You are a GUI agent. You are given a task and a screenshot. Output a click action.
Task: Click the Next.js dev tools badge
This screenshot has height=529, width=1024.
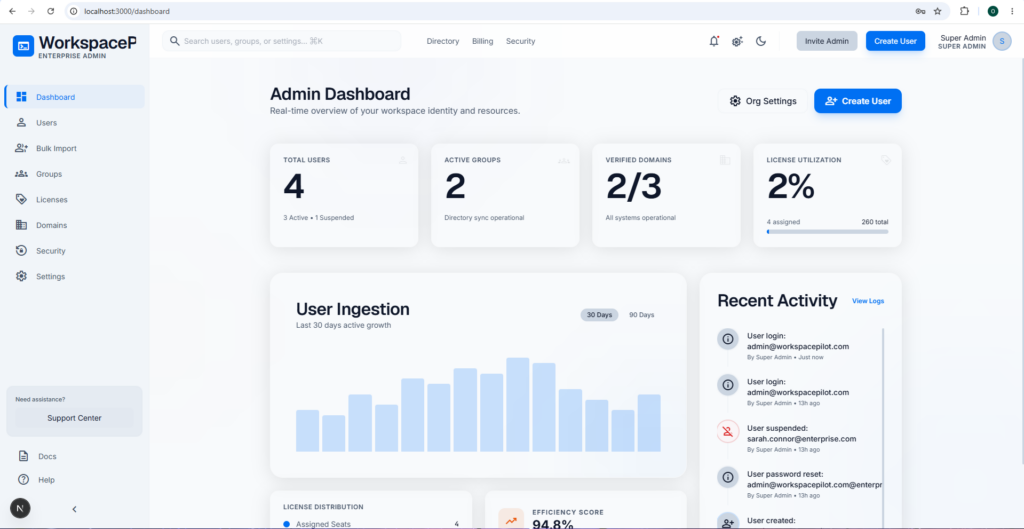20,508
